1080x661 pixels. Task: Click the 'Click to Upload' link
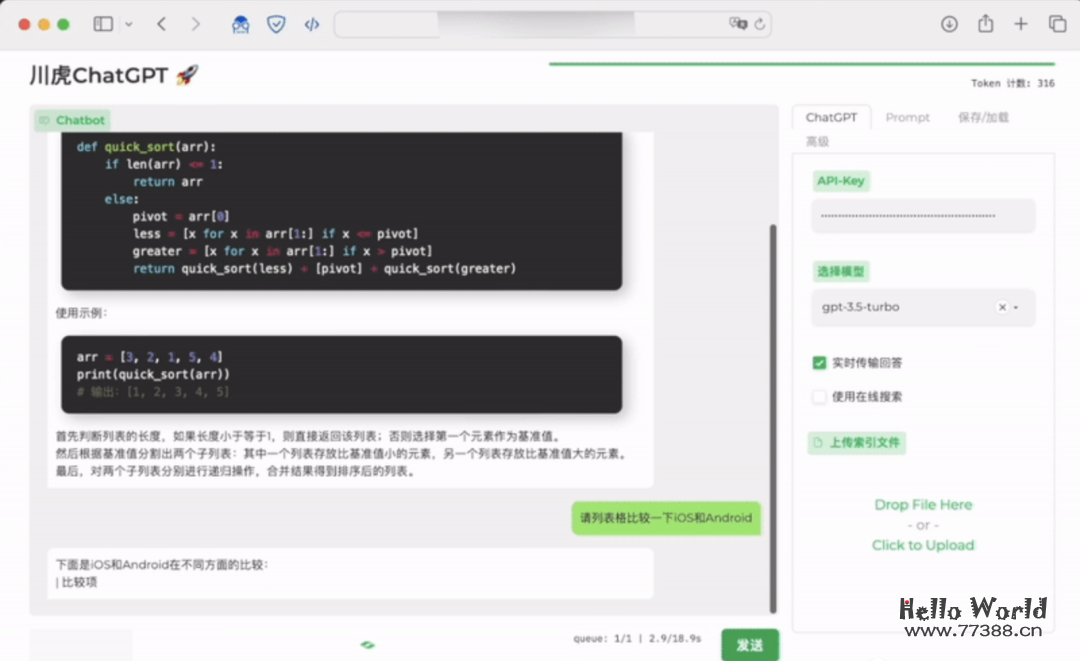(x=922, y=544)
